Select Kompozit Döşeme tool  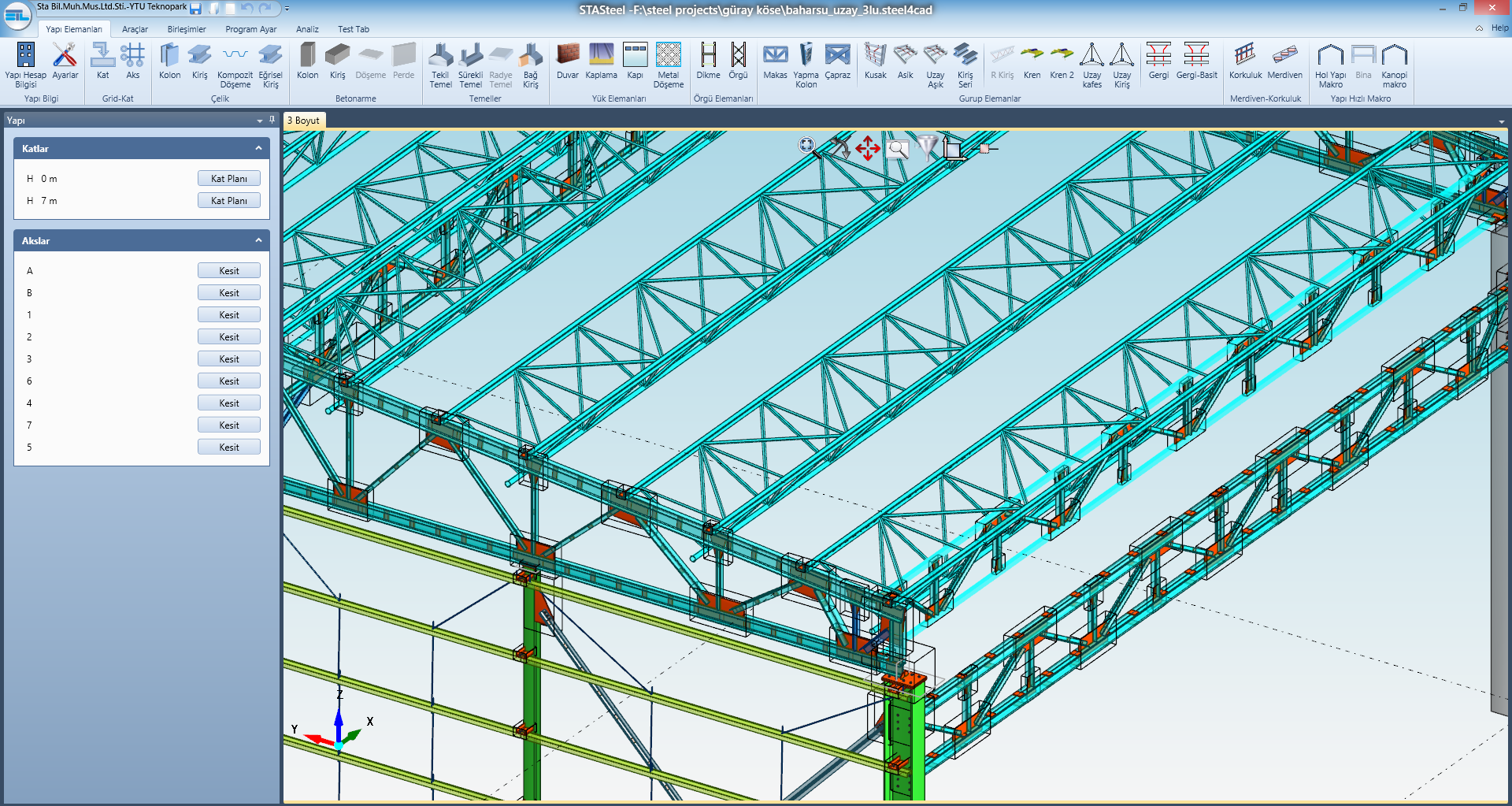(x=235, y=65)
